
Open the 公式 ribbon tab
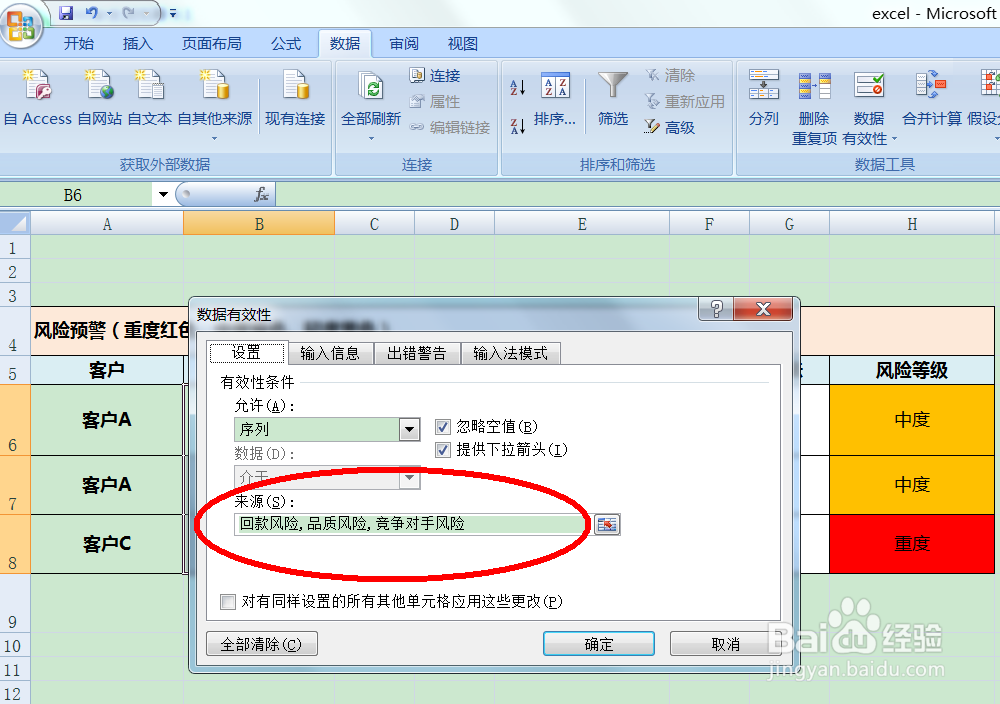pyautogui.click(x=286, y=44)
